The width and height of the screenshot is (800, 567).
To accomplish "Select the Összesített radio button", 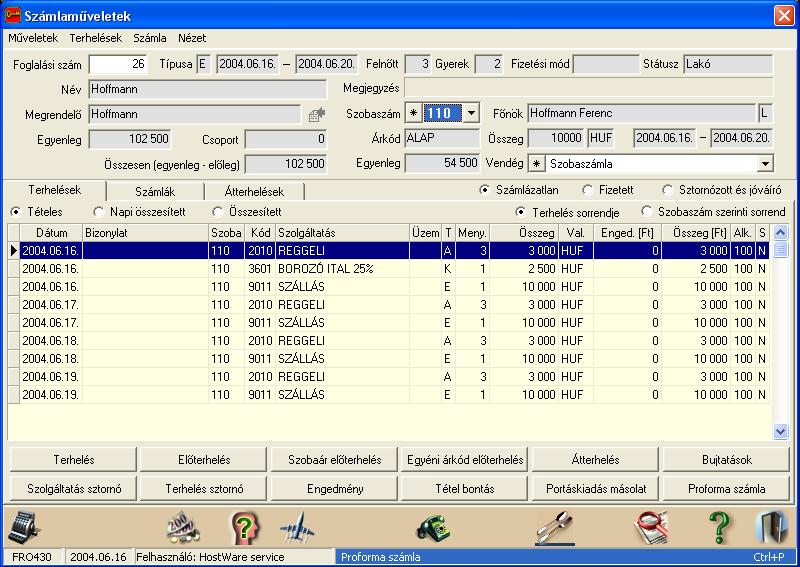I will 247,212.
